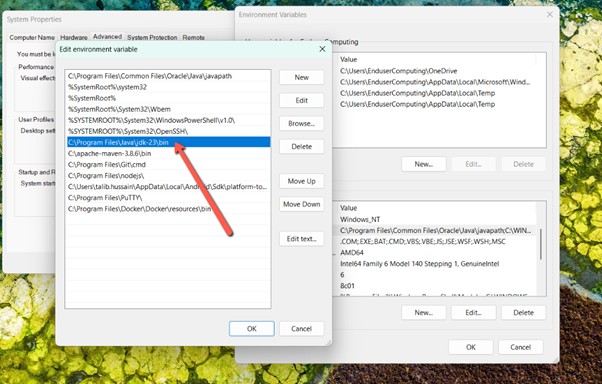The image size is (602, 384).
Task: Click OK in Environment Variables window
Action: [x=471, y=347]
